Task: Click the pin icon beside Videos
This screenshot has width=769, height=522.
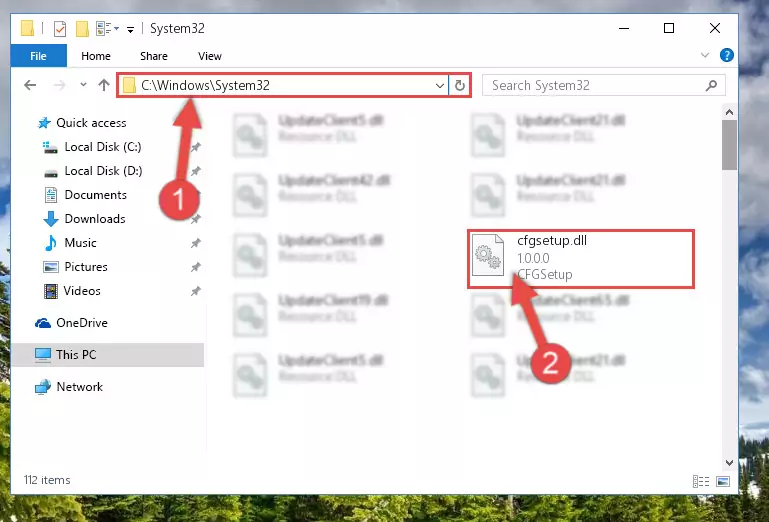Action: [195, 291]
